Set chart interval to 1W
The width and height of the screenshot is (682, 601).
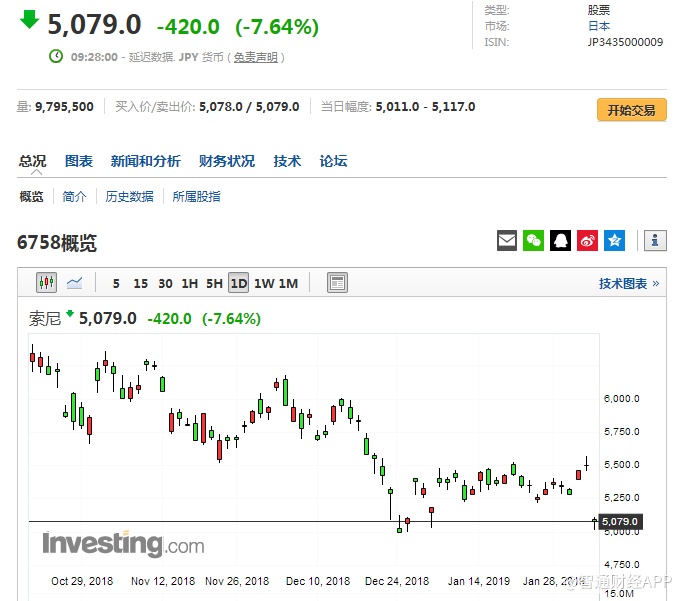click(x=264, y=283)
